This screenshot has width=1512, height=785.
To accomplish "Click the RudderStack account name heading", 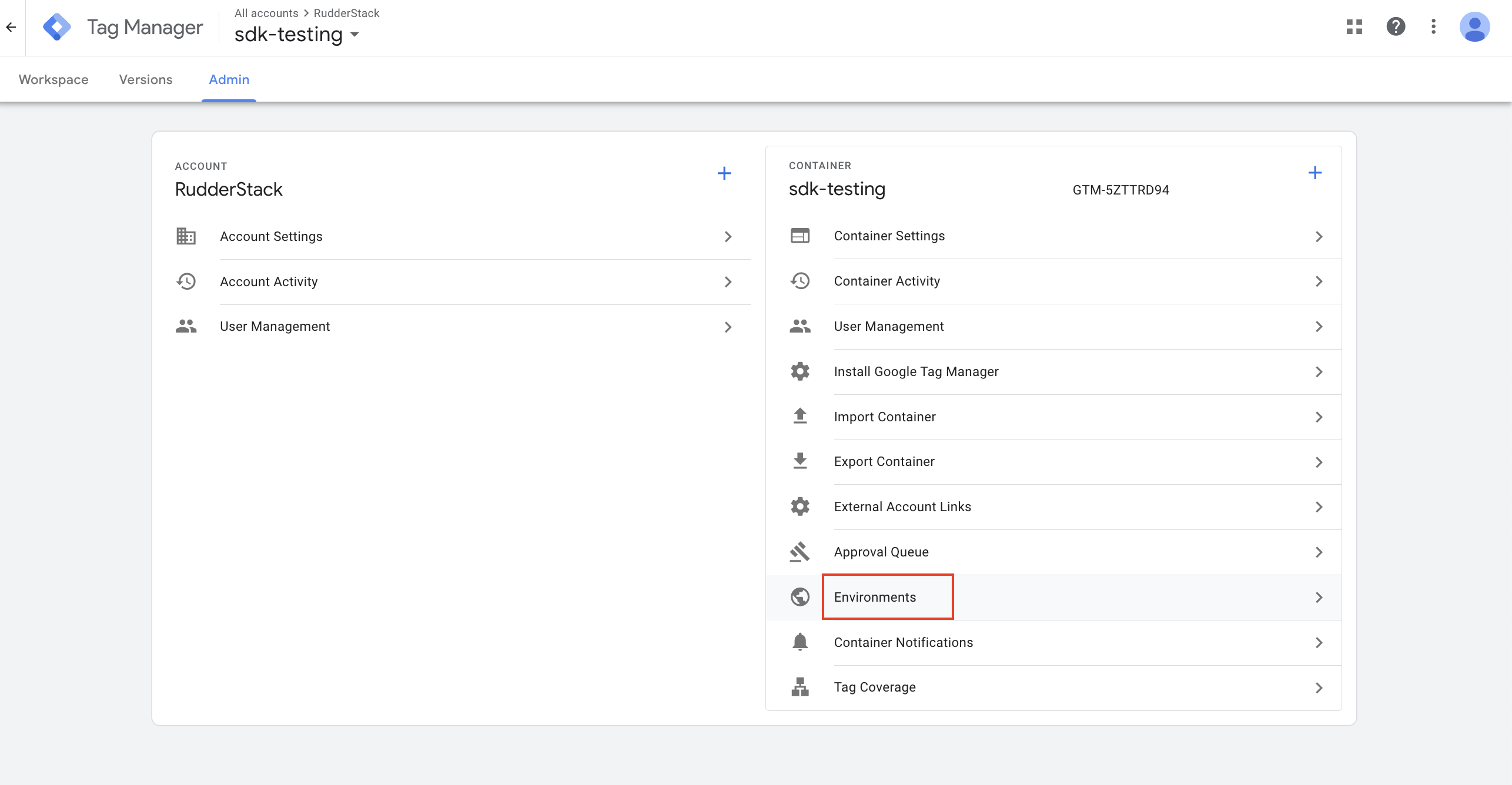I will 229,189.
